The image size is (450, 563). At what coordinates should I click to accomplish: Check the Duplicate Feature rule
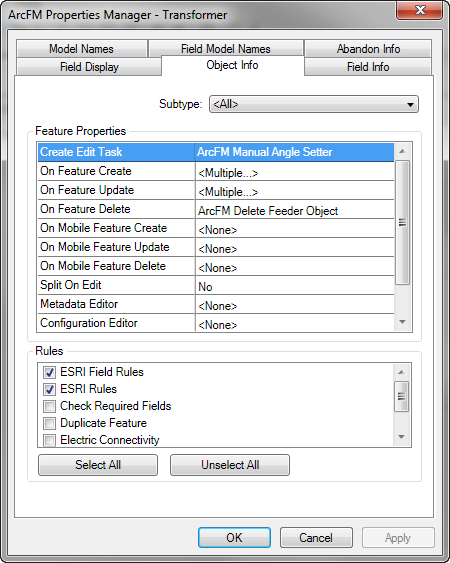[x=49, y=423]
